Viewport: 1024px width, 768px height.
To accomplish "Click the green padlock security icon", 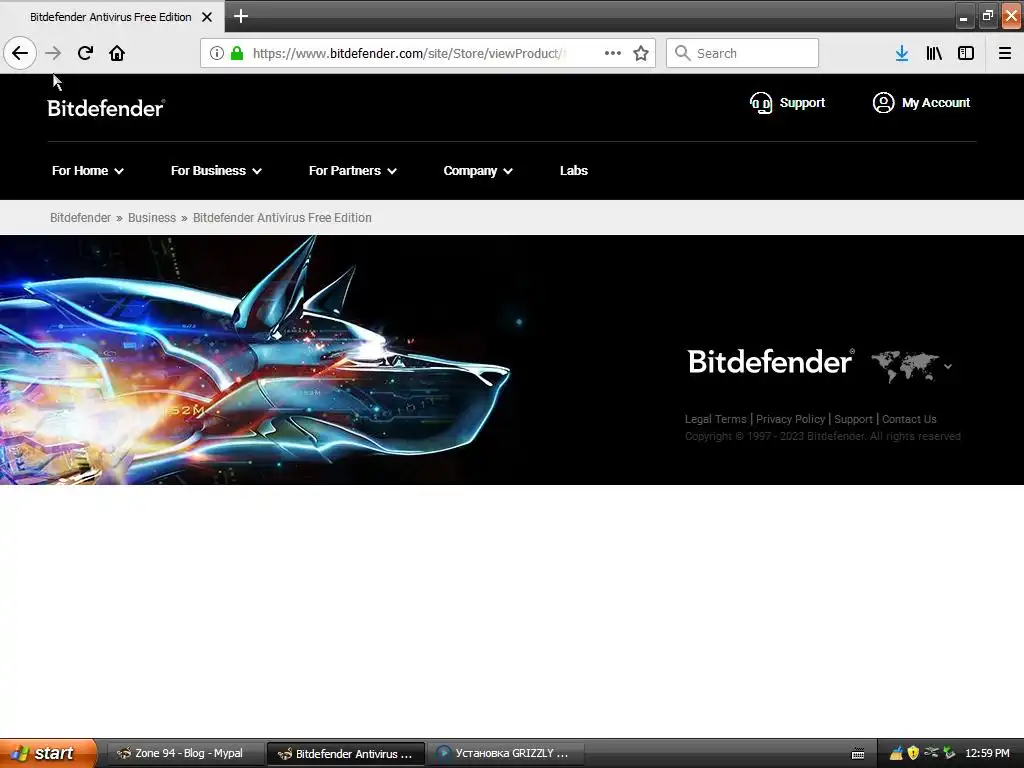I will 238,53.
